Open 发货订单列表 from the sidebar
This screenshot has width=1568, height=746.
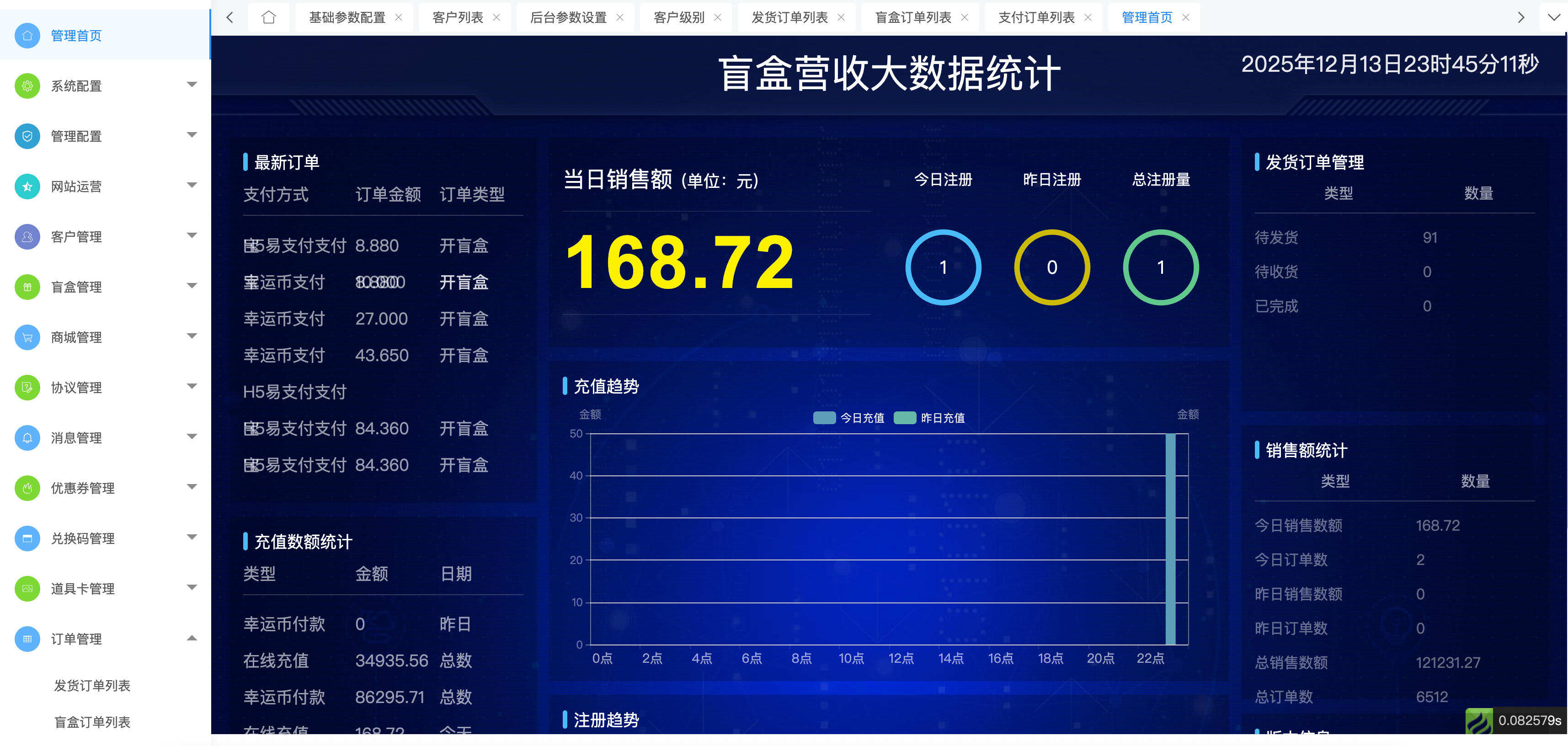pos(92,685)
